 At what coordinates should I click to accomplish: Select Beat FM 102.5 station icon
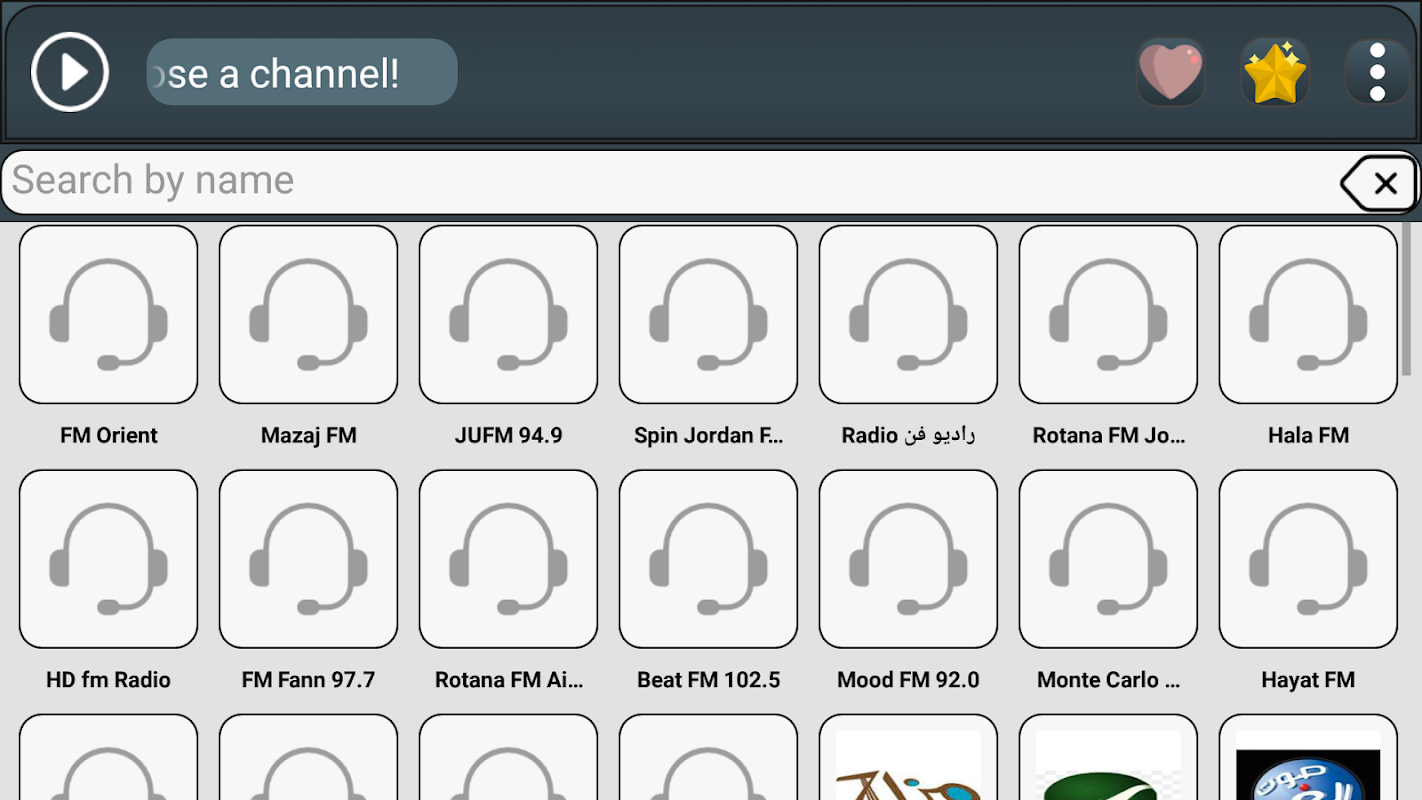pyautogui.click(x=708, y=559)
